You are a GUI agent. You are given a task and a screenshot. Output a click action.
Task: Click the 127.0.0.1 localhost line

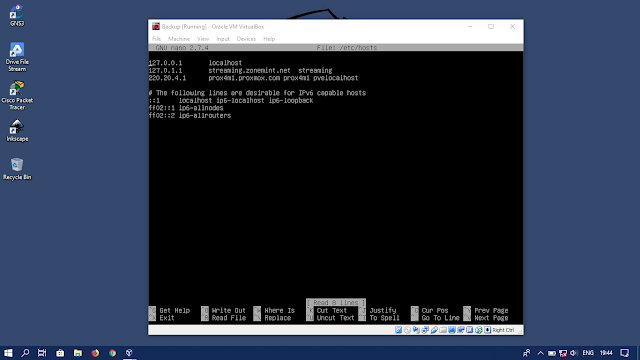[195, 63]
